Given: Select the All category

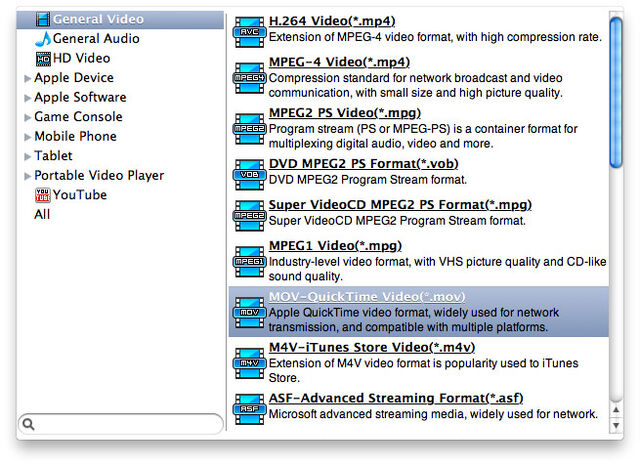Looking at the screenshot, I should point(42,215).
